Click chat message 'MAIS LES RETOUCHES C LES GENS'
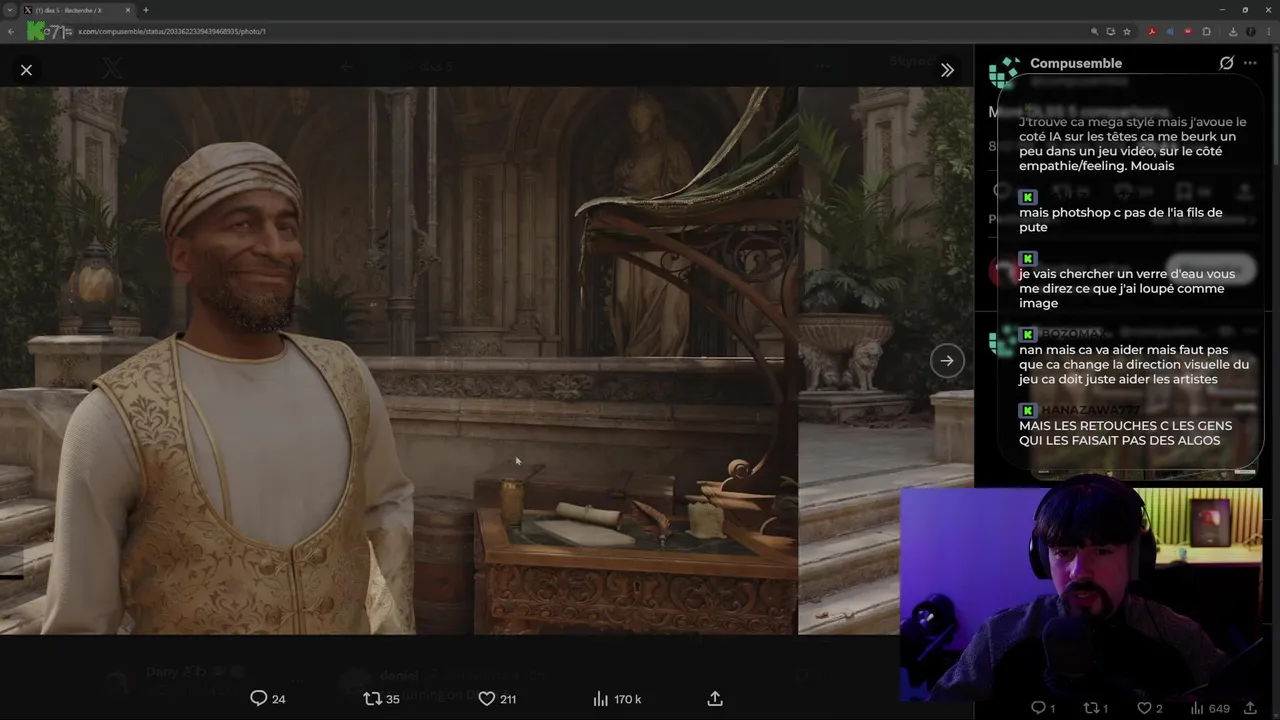 coord(1125,433)
